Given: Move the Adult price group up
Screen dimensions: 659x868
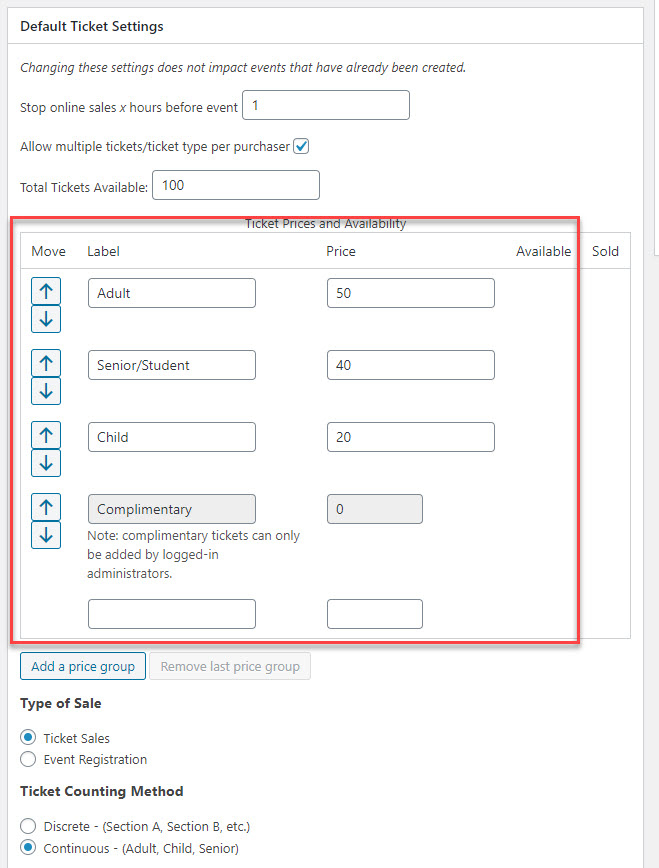Looking at the screenshot, I should click(x=46, y=291).
